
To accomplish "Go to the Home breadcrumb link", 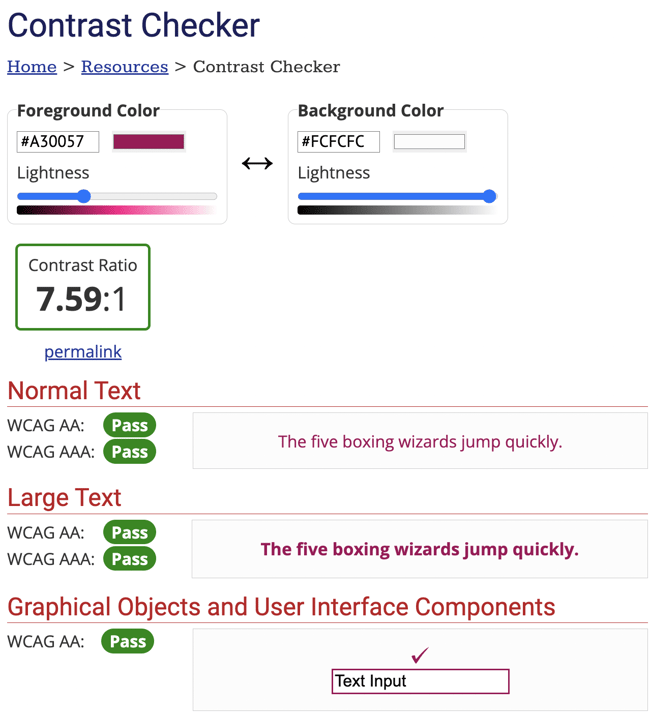I will [32, 67].
